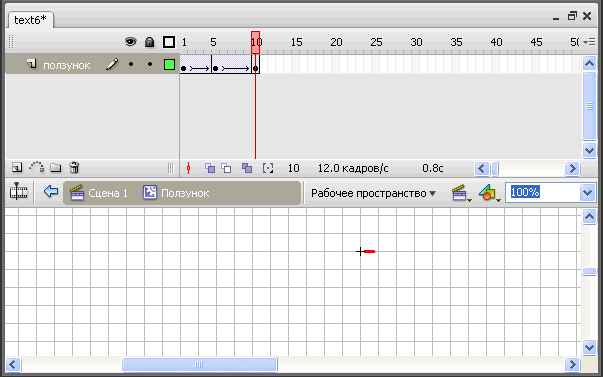The image size is (603, 377).
Task: Click the pencil icon on ползунок layer
Action: pyautogui.click(x=112, y=64)
